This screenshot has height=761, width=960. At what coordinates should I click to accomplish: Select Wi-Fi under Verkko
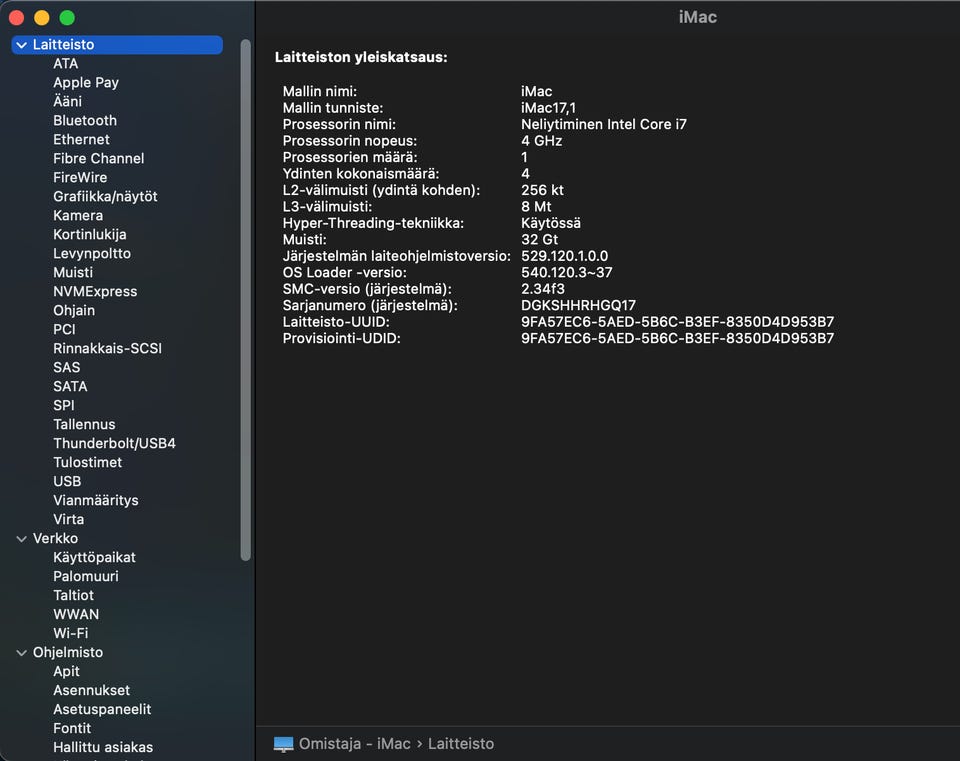(70, 633)
